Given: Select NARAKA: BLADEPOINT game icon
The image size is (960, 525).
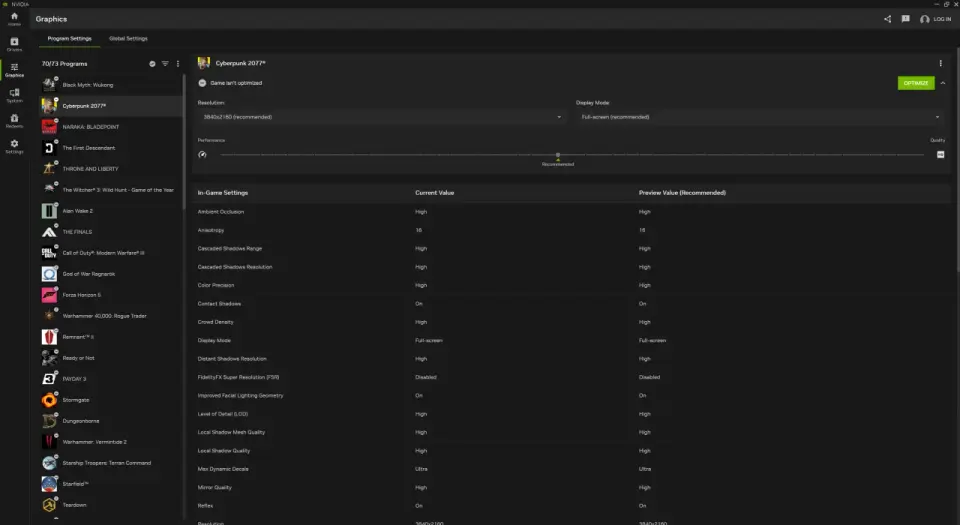Looking at the screenshot, I should [49, 127].
